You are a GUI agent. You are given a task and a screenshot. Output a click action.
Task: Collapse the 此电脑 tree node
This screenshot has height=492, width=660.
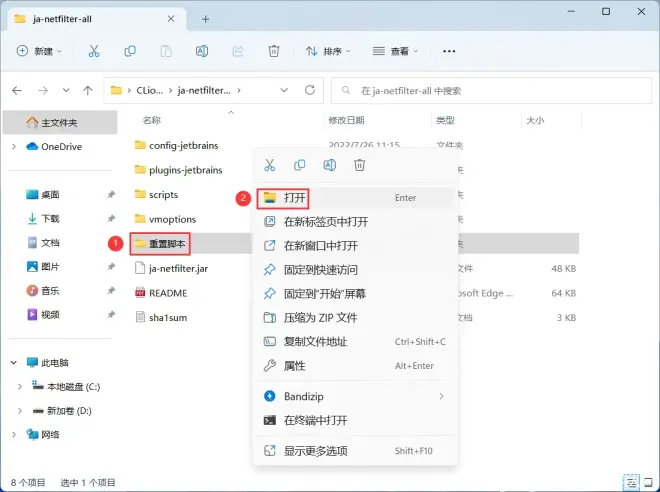(x=14, y=362)
